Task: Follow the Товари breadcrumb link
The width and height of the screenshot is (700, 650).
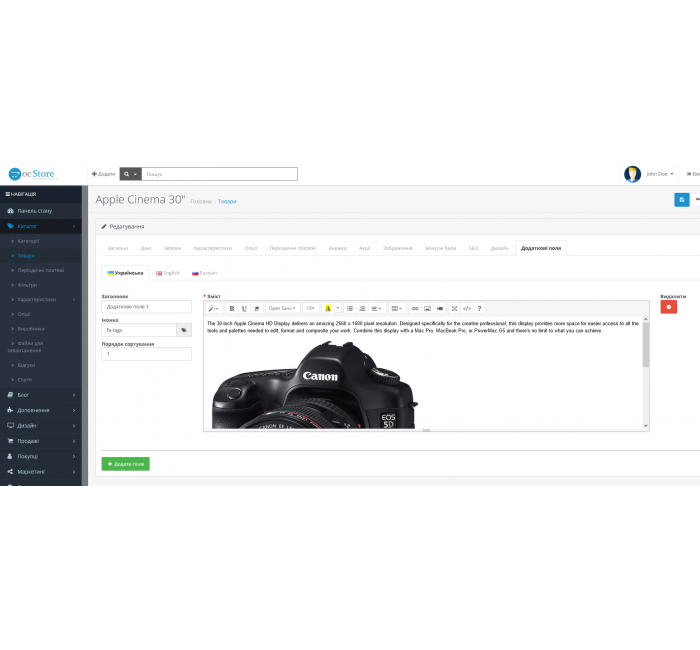Action: (x=227, y=202)
